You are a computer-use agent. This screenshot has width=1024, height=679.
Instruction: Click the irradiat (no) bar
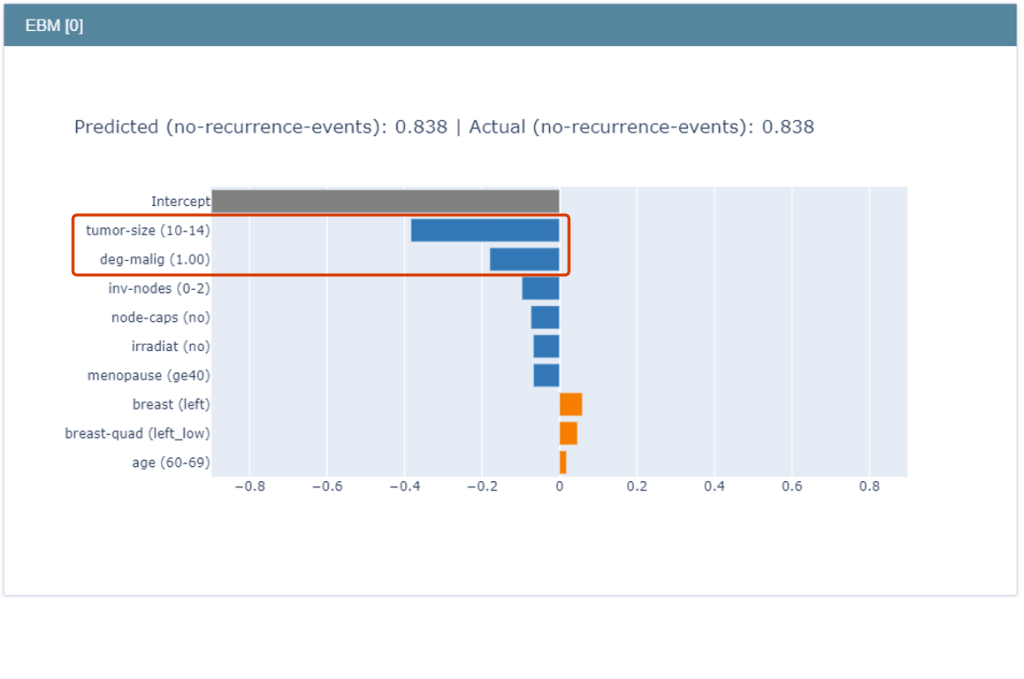[x=545, y=346]
